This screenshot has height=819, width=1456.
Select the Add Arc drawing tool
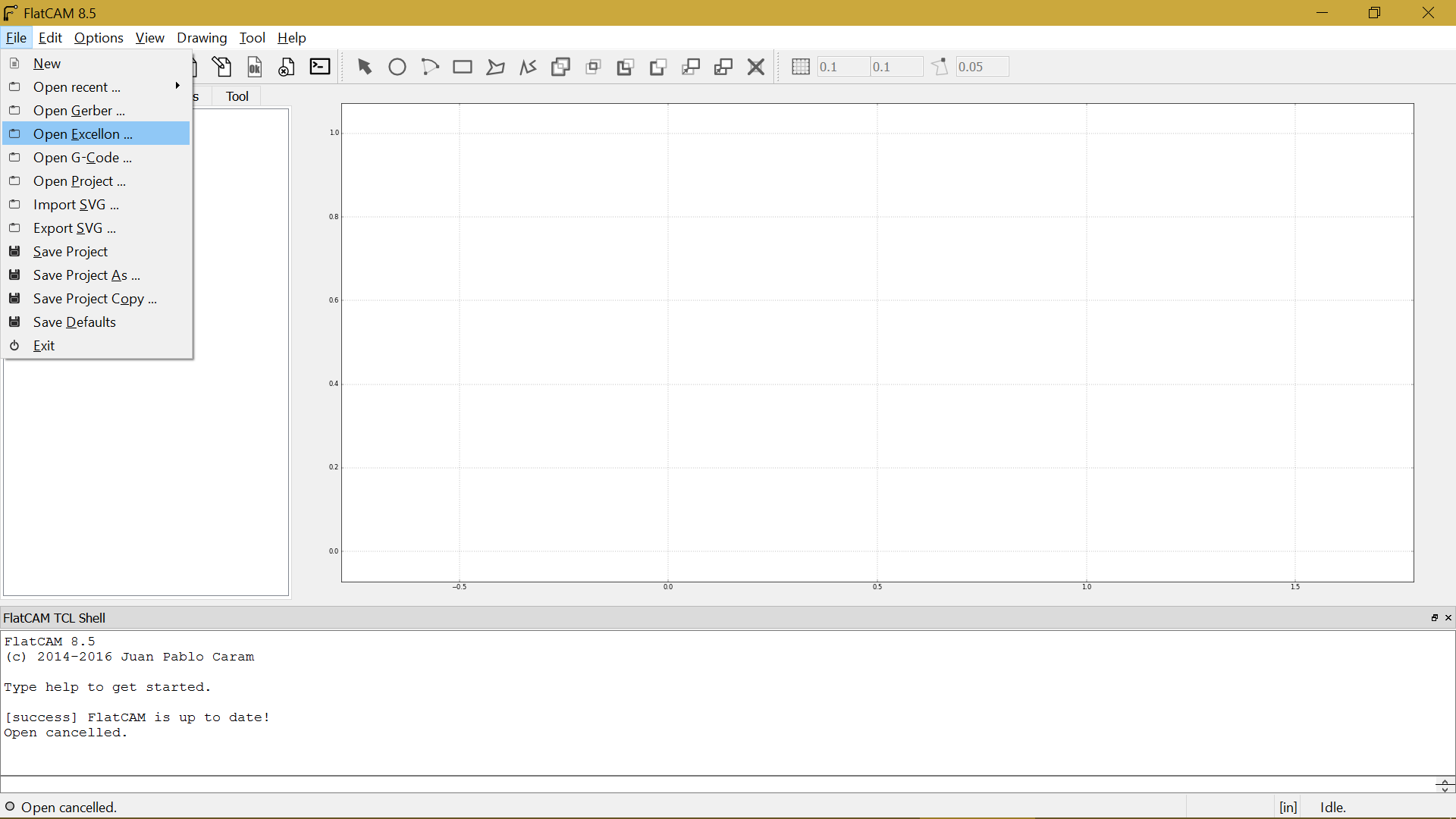430,67
